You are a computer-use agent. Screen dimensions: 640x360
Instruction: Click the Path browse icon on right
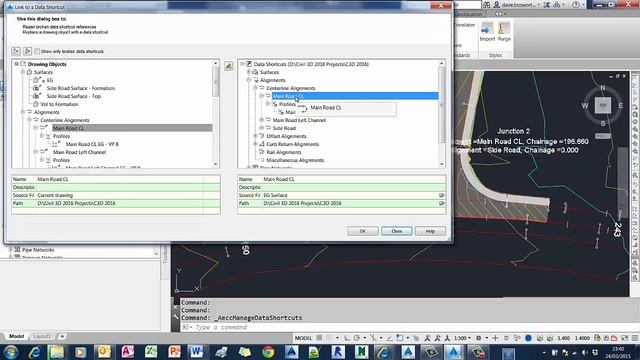tap(441, 203)
